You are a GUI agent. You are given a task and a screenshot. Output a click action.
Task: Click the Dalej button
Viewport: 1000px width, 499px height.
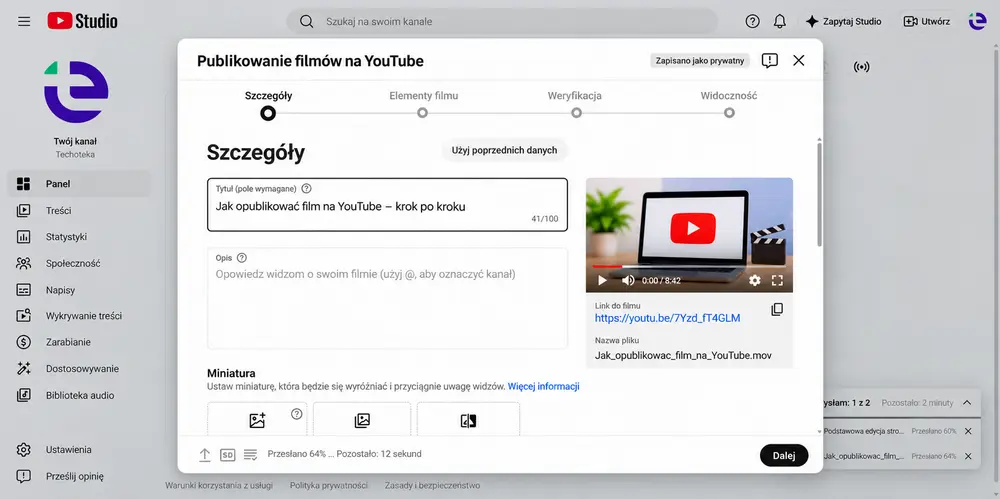784,456
